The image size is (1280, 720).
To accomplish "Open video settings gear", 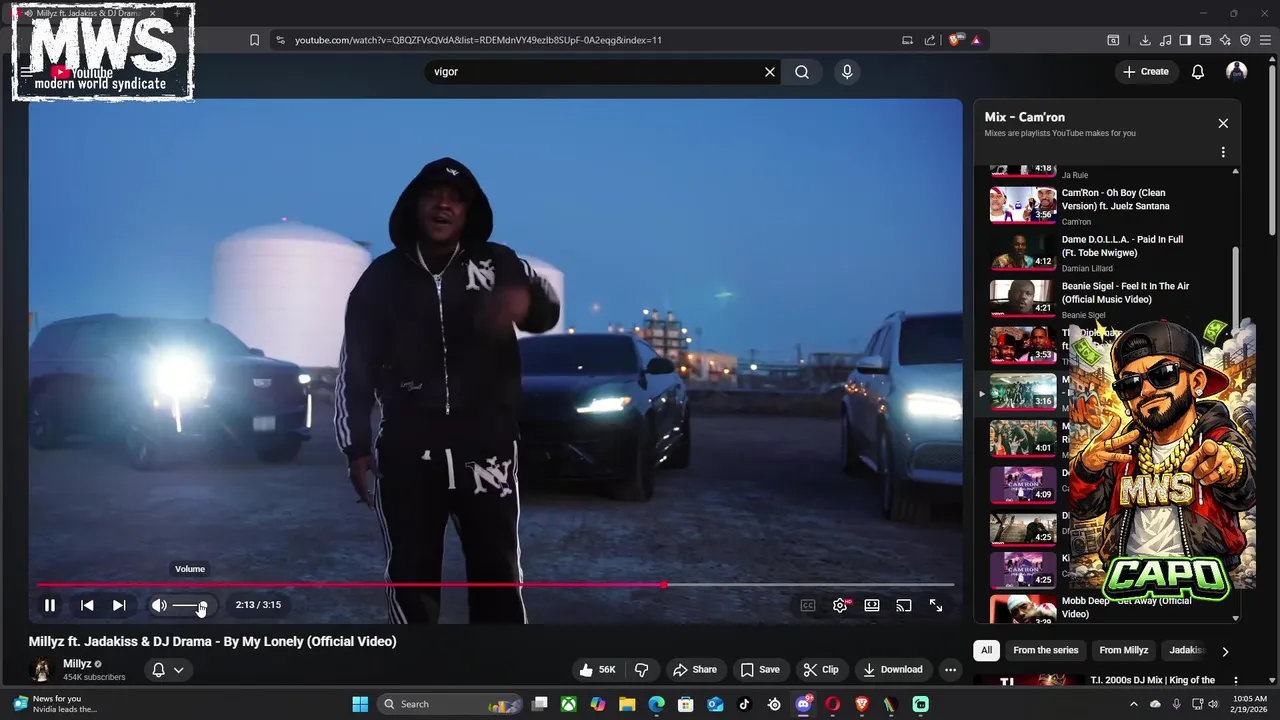I will pyautogui.click(x=840, y=605).
